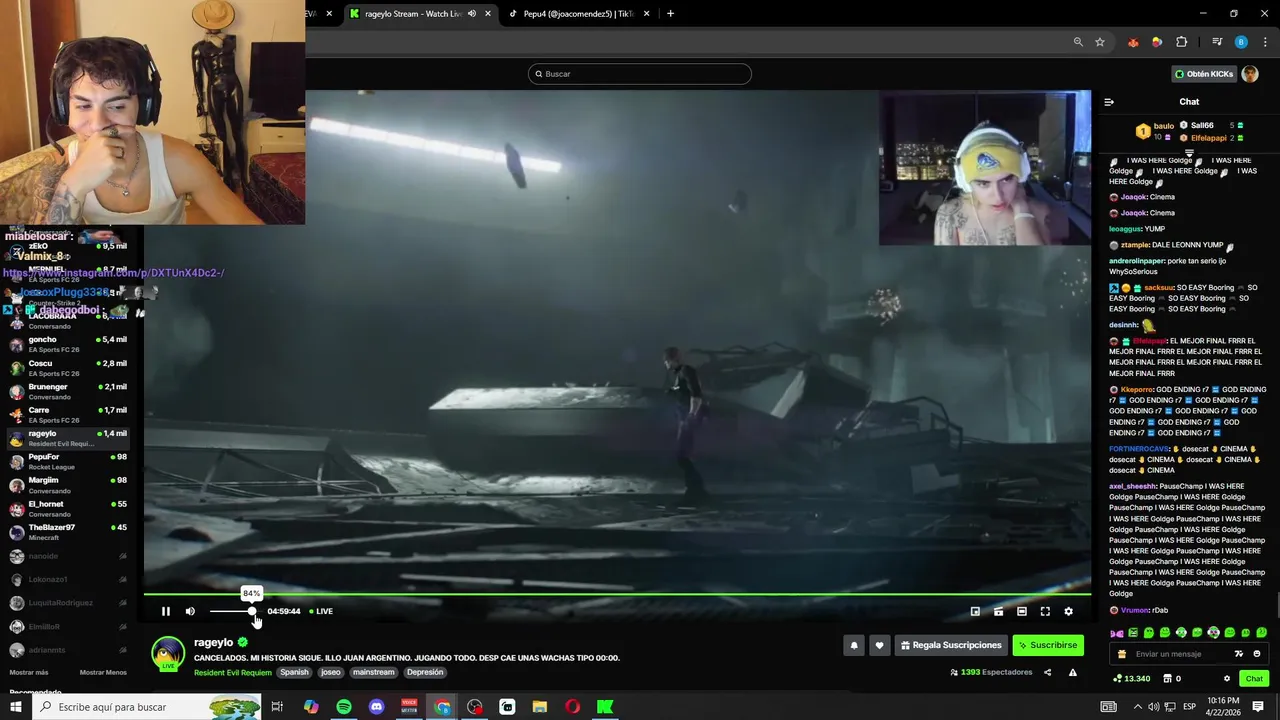The width and height of the screenshot is (1280, 720).
Task: Open emote picker smiley icon
Action: click(1257, 654)
